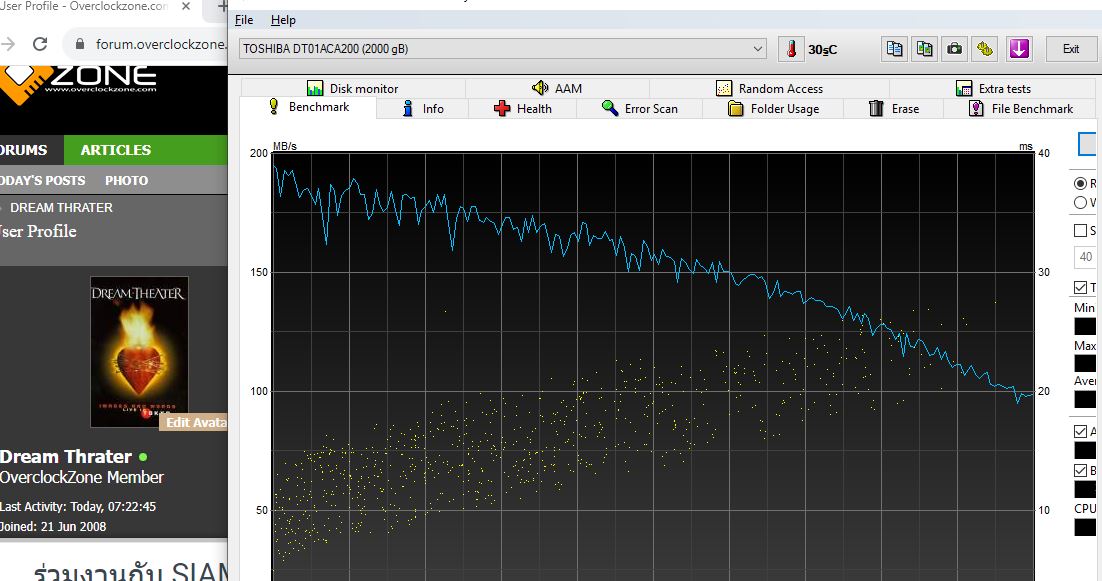Enable the Short stroke checkbox
1102x581 pixels.
click(x=1080, y=231)
